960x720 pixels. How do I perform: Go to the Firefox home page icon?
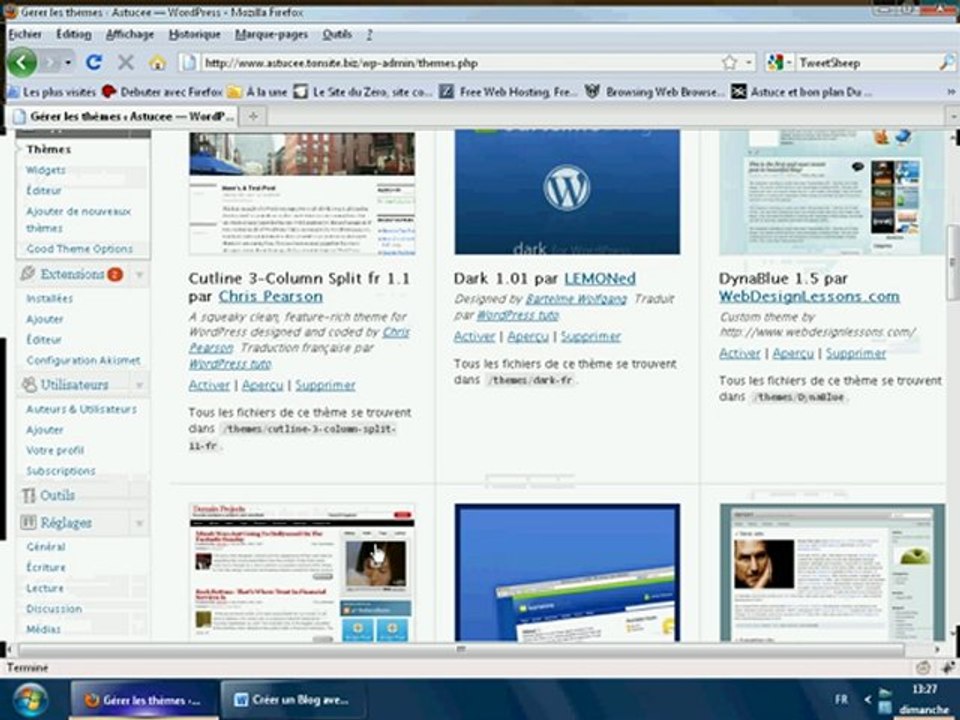[x=157, y=62]
